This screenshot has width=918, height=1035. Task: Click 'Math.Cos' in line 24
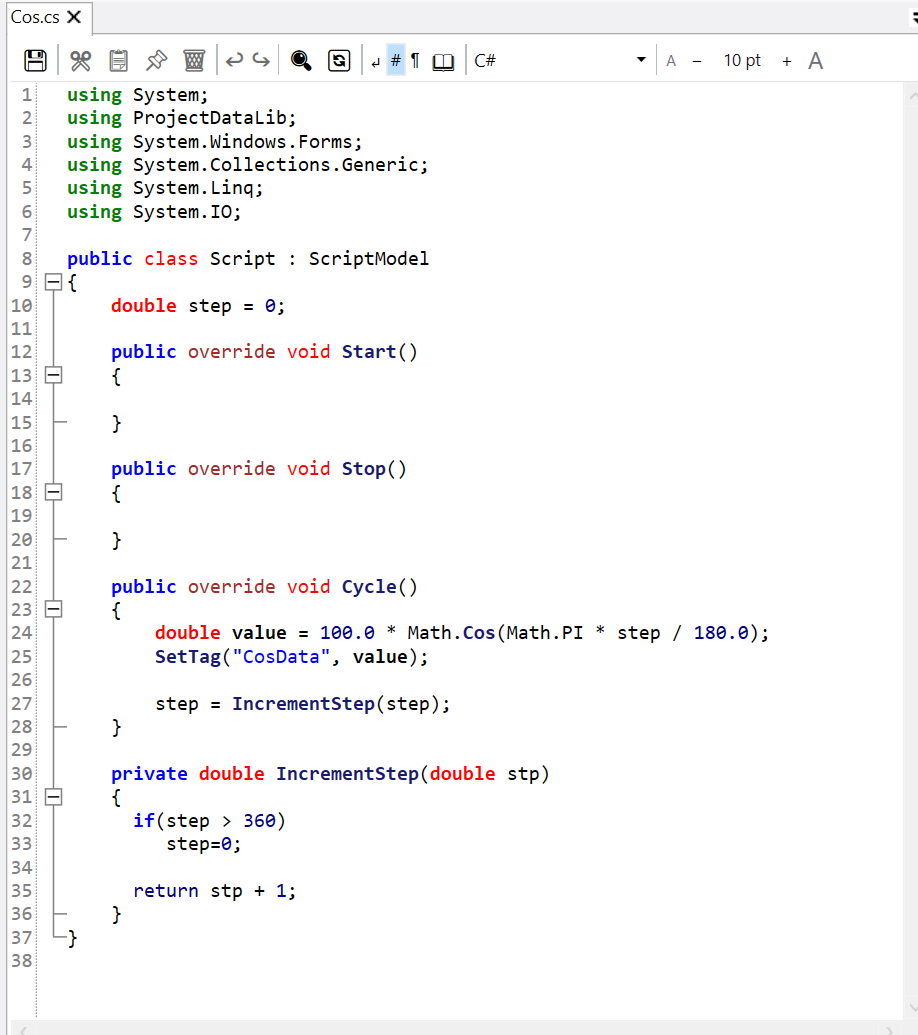(x=451, y=633)
